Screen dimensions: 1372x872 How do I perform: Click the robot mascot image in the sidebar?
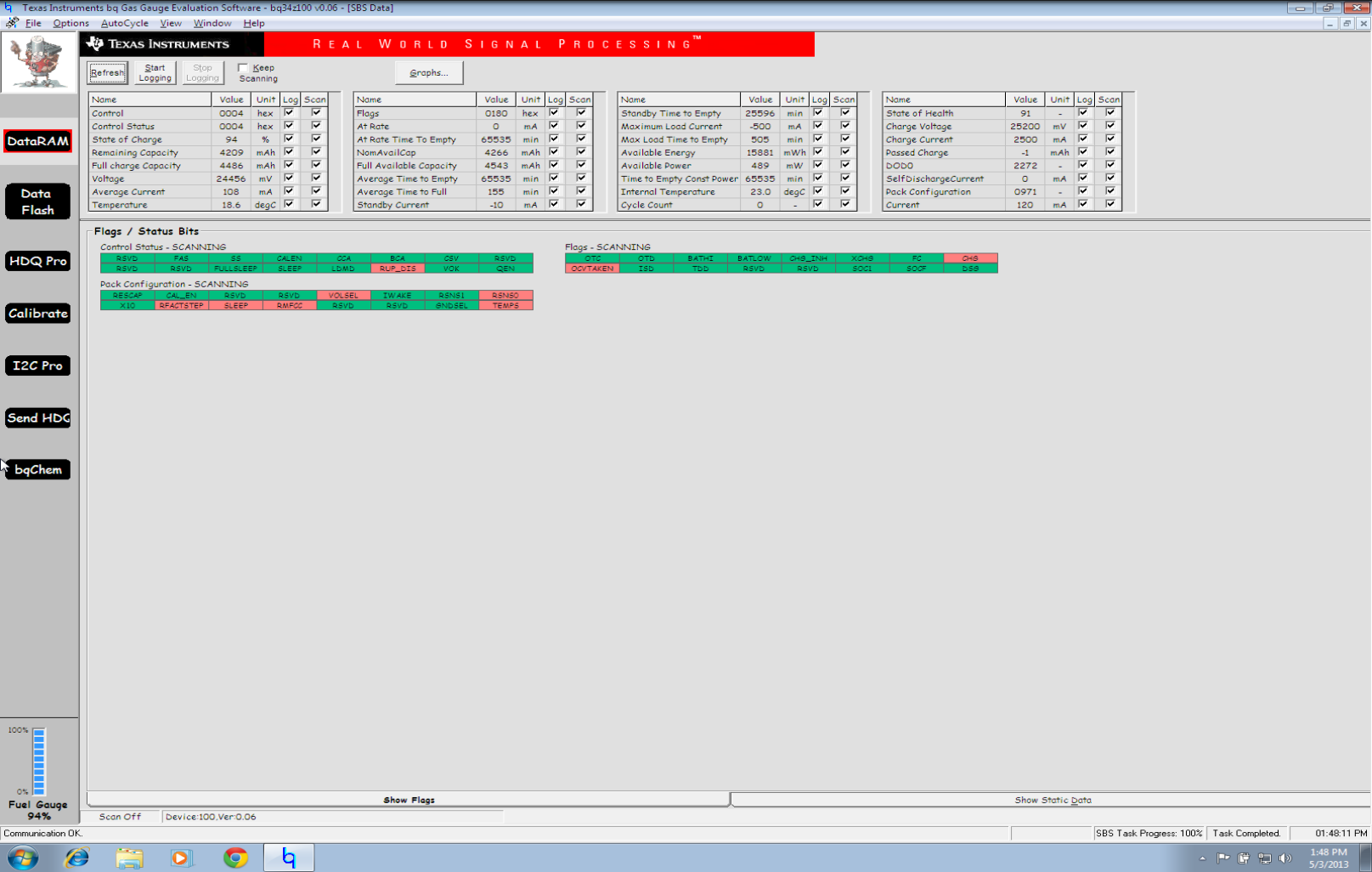38,62
